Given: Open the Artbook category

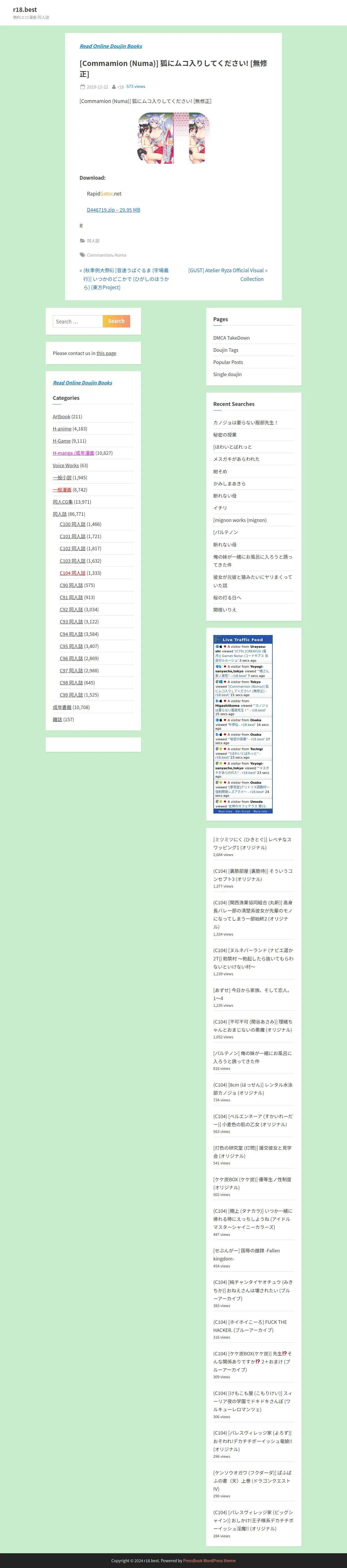Looking at the screenshot, I should [x=62, y=417].
